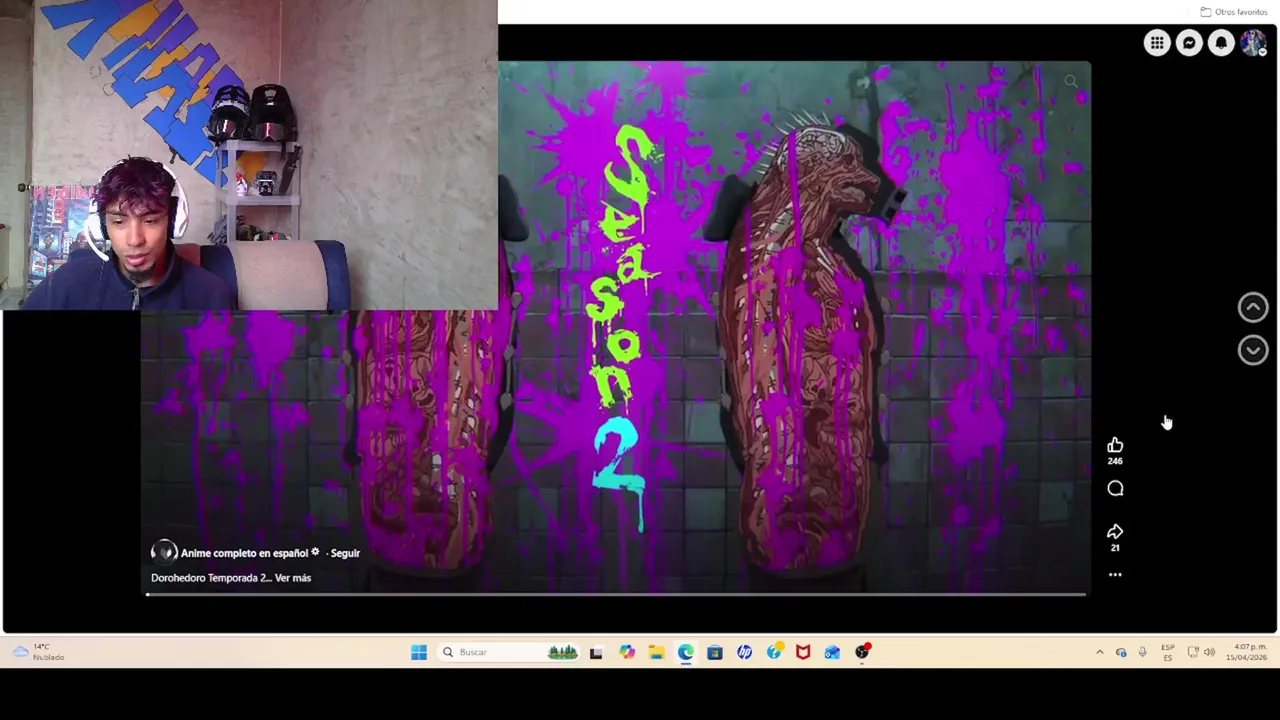Go to previous reel with up chevron

click(1253, 307)
